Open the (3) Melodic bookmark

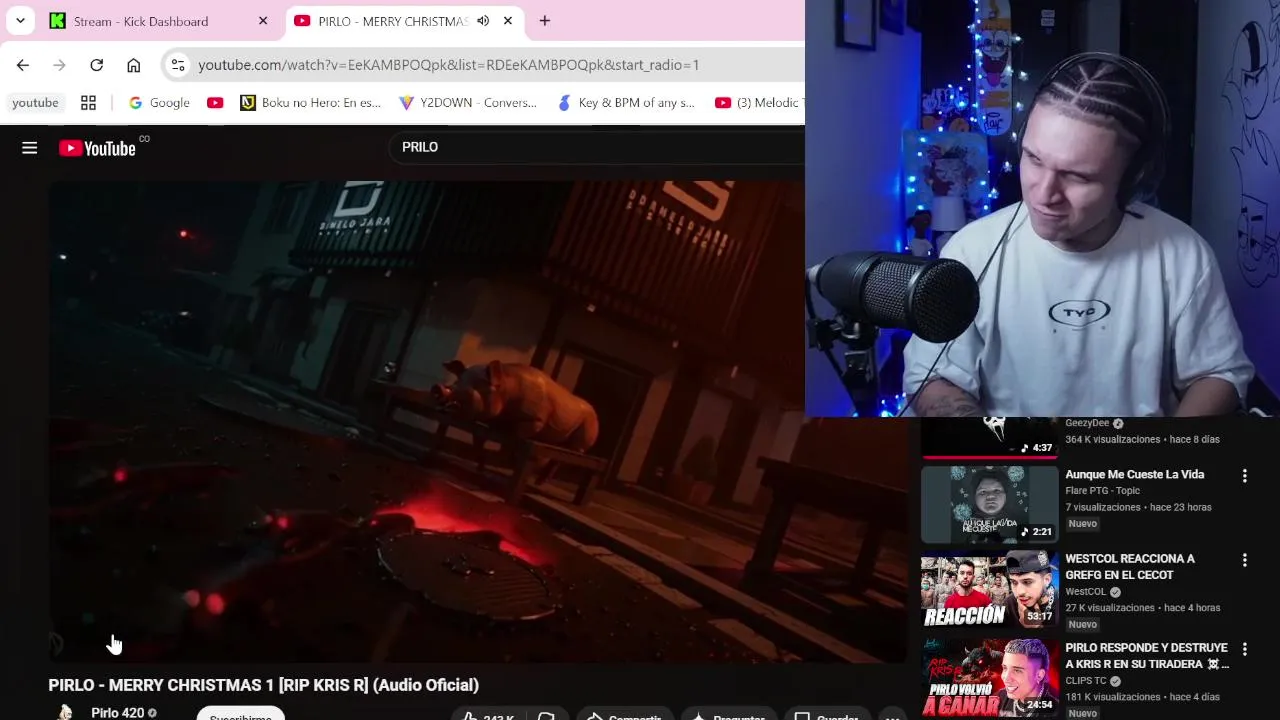pyautogui.click(x=758, y=103)
